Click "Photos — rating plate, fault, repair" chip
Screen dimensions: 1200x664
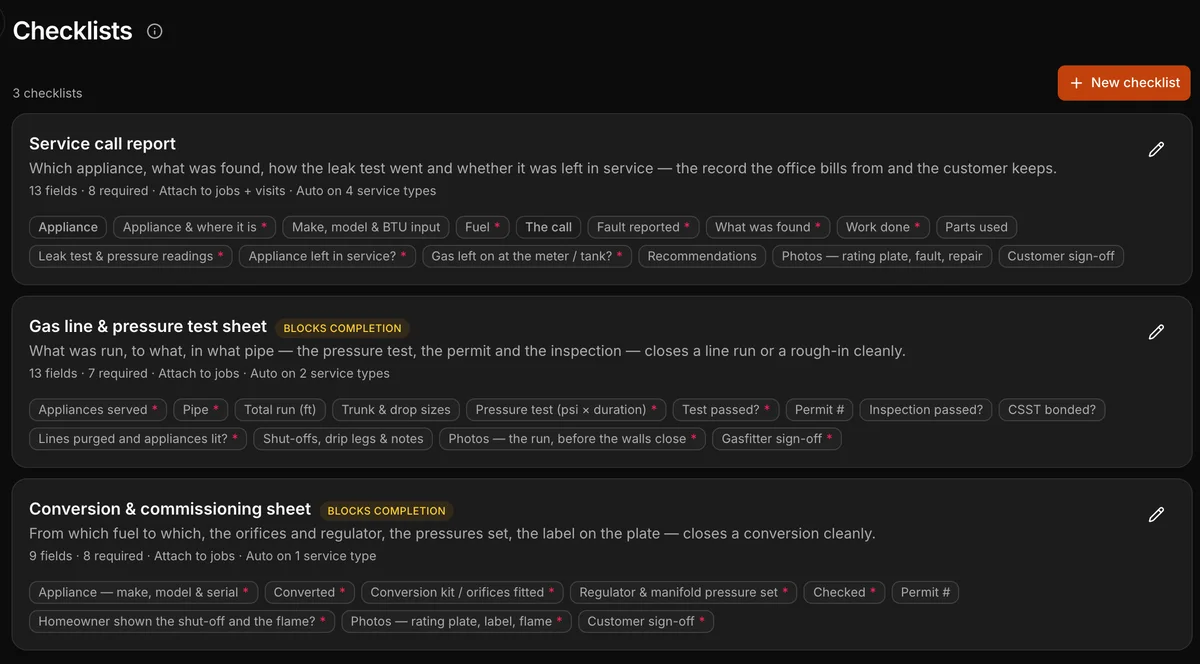click(882, 256)
